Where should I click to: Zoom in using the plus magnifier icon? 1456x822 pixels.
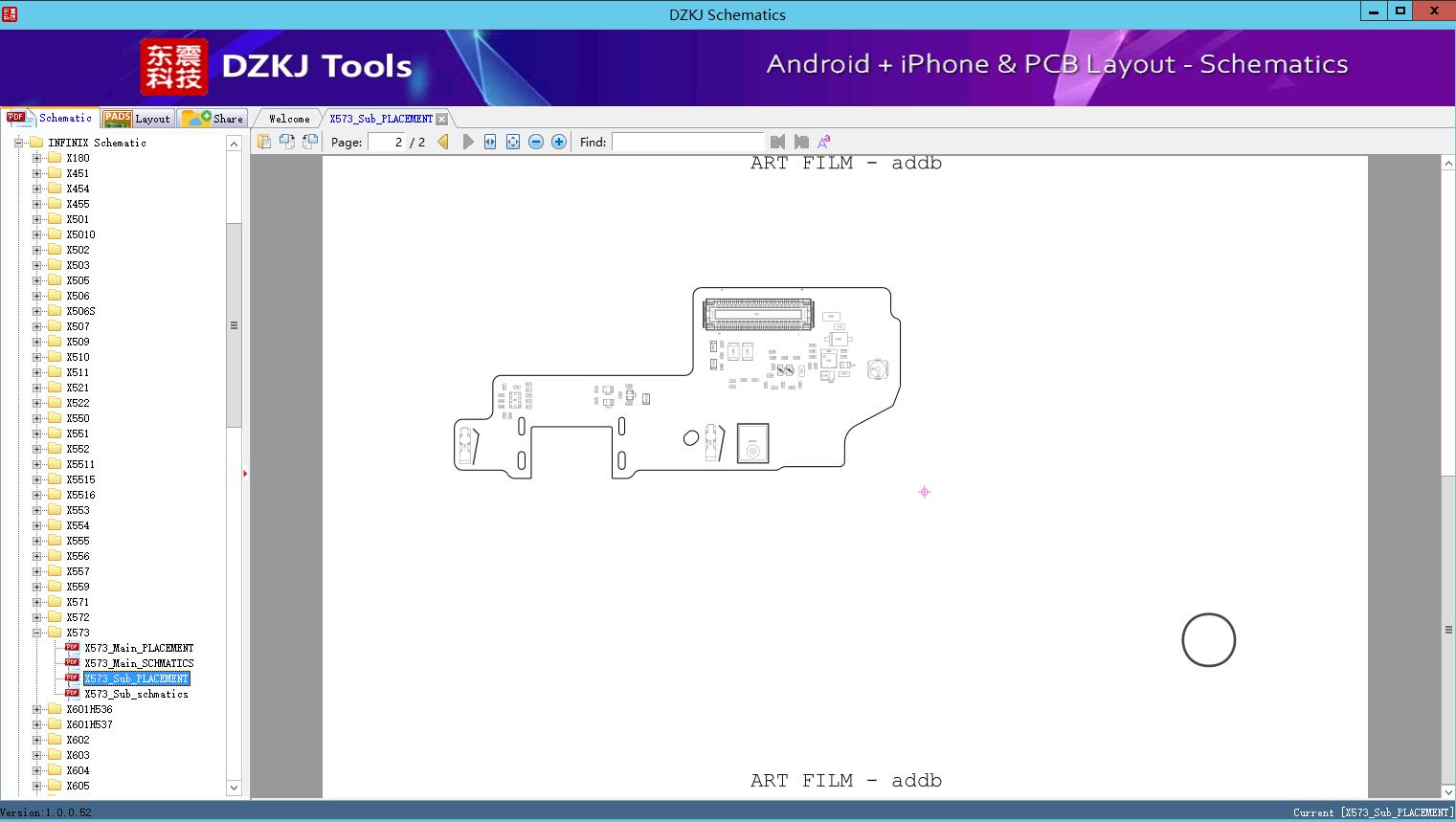pyautogui.click(x=558, y=141)
